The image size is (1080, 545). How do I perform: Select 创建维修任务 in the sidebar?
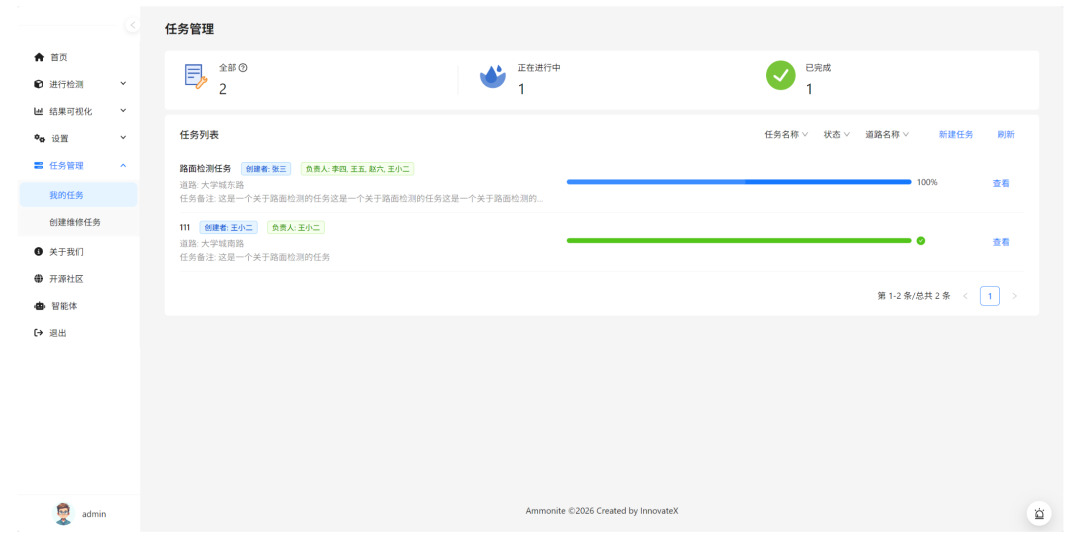pyautogui.click(x=78, y=222)
